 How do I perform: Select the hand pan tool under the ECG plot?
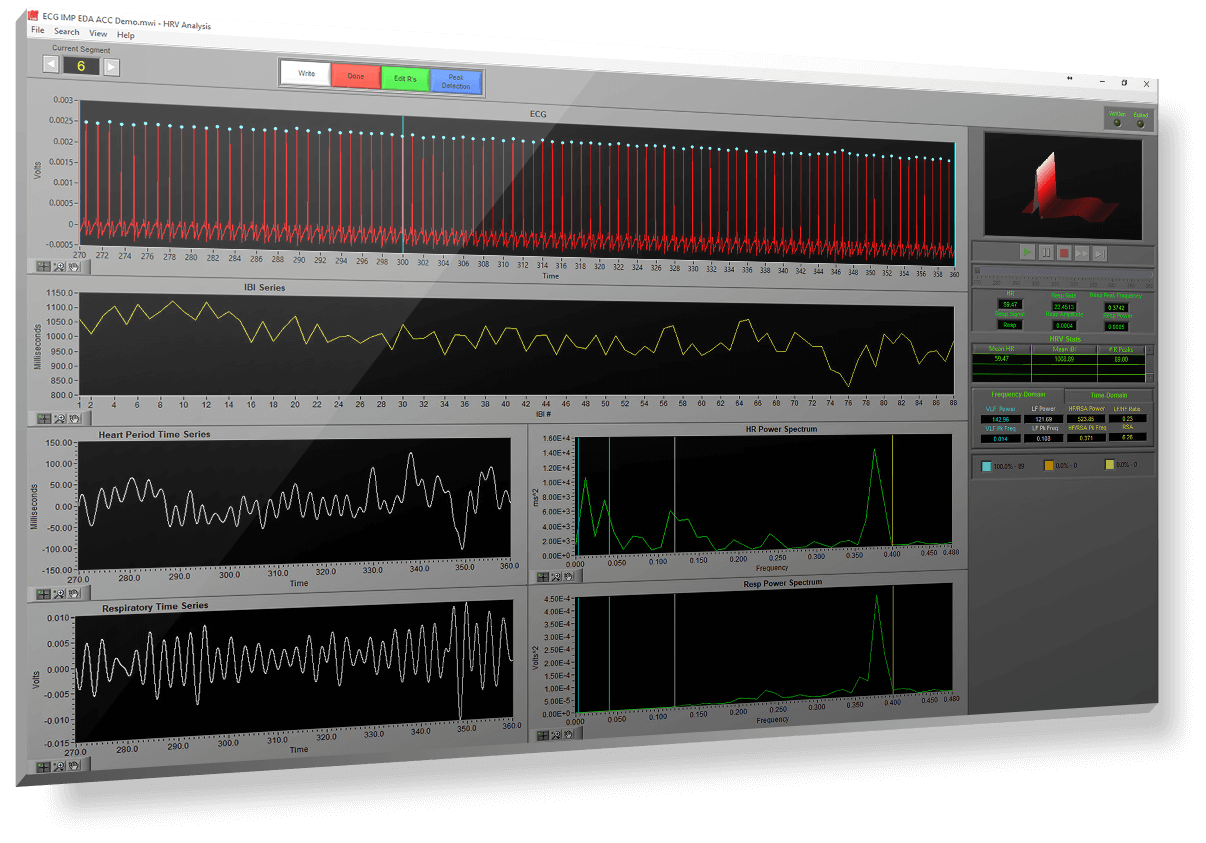pyautogui.click(x=74, y=267)
